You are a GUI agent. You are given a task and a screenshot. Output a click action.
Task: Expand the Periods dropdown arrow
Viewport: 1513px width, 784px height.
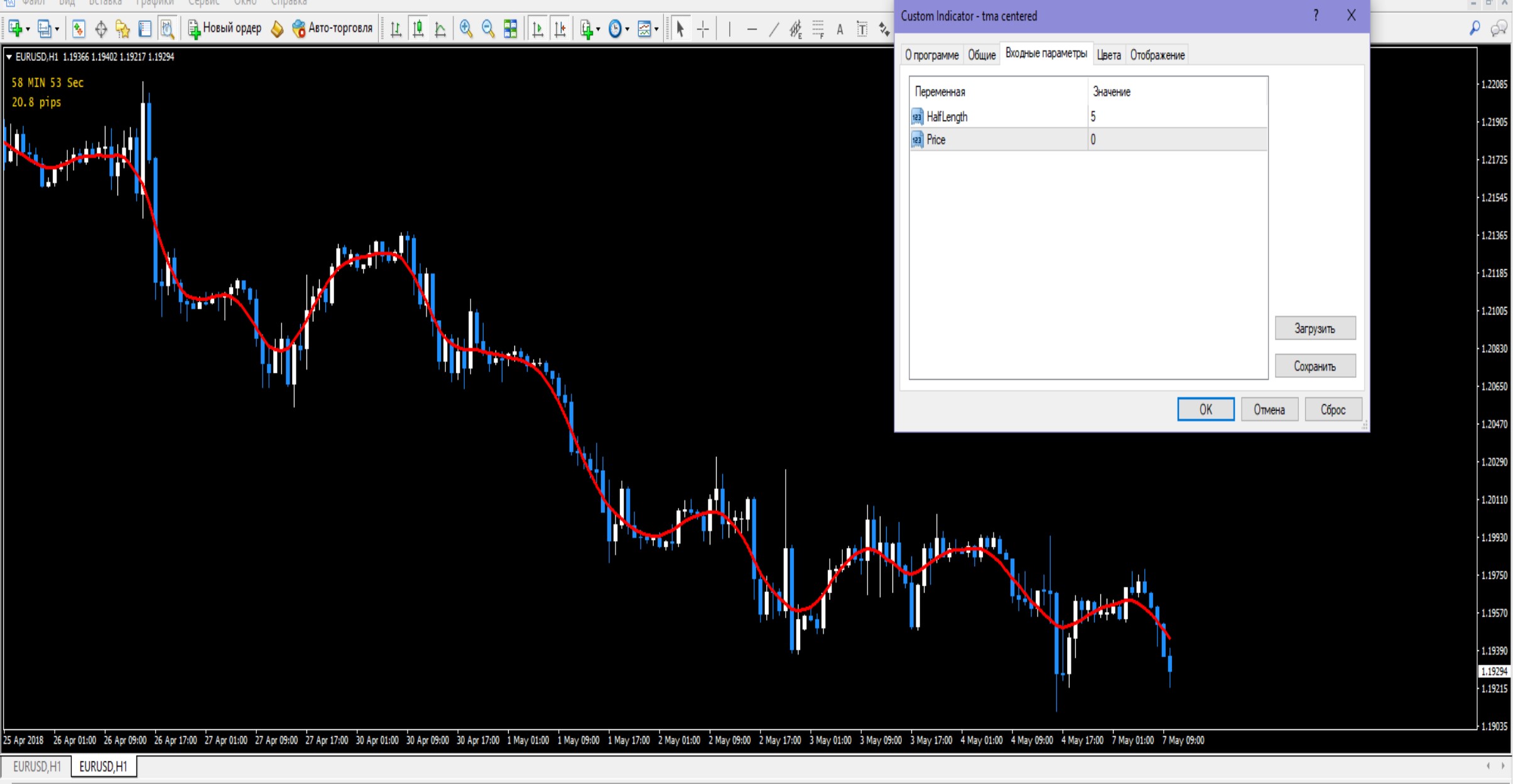(627, 29)
